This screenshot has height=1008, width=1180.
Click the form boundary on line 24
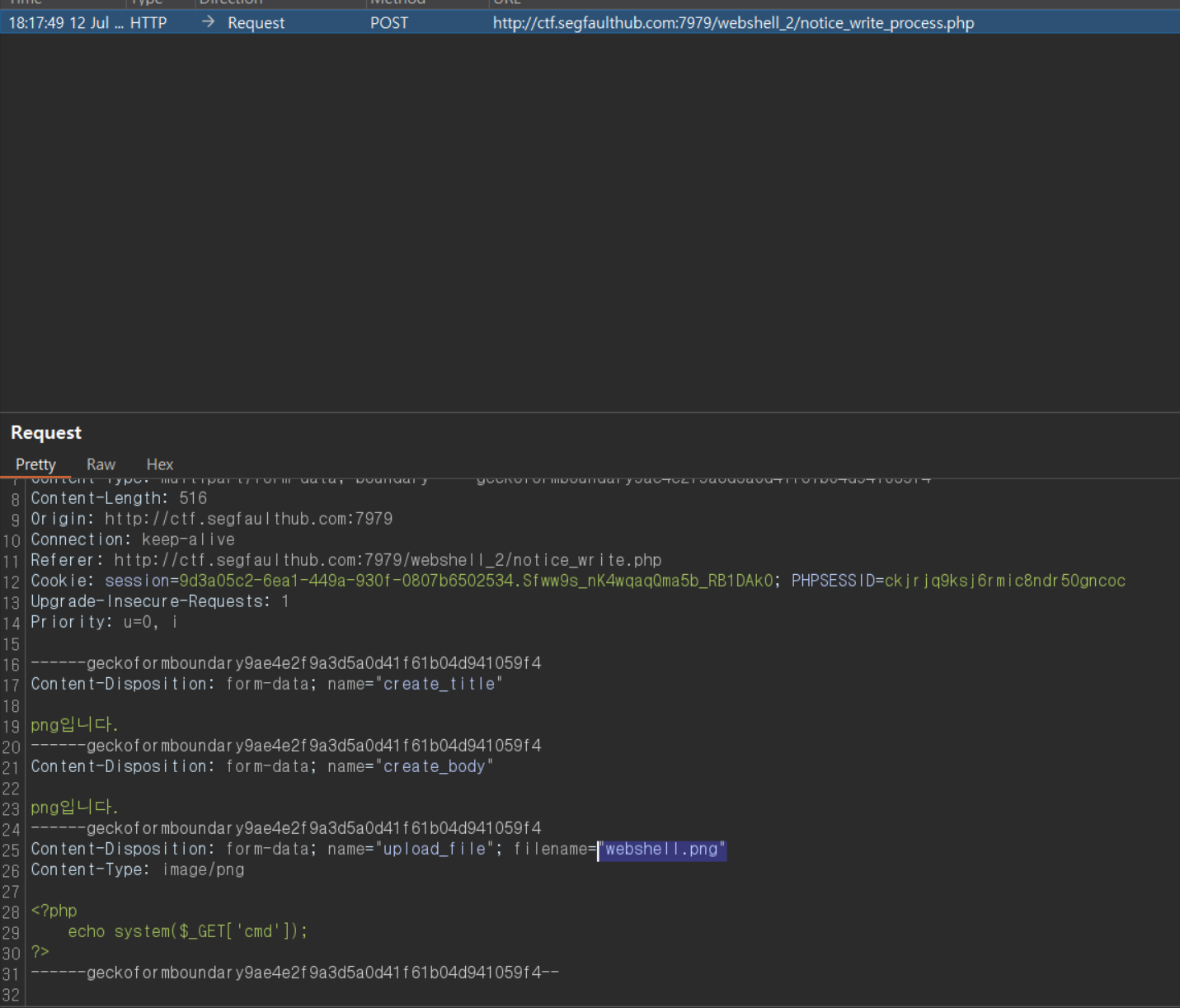coord(286,828)
